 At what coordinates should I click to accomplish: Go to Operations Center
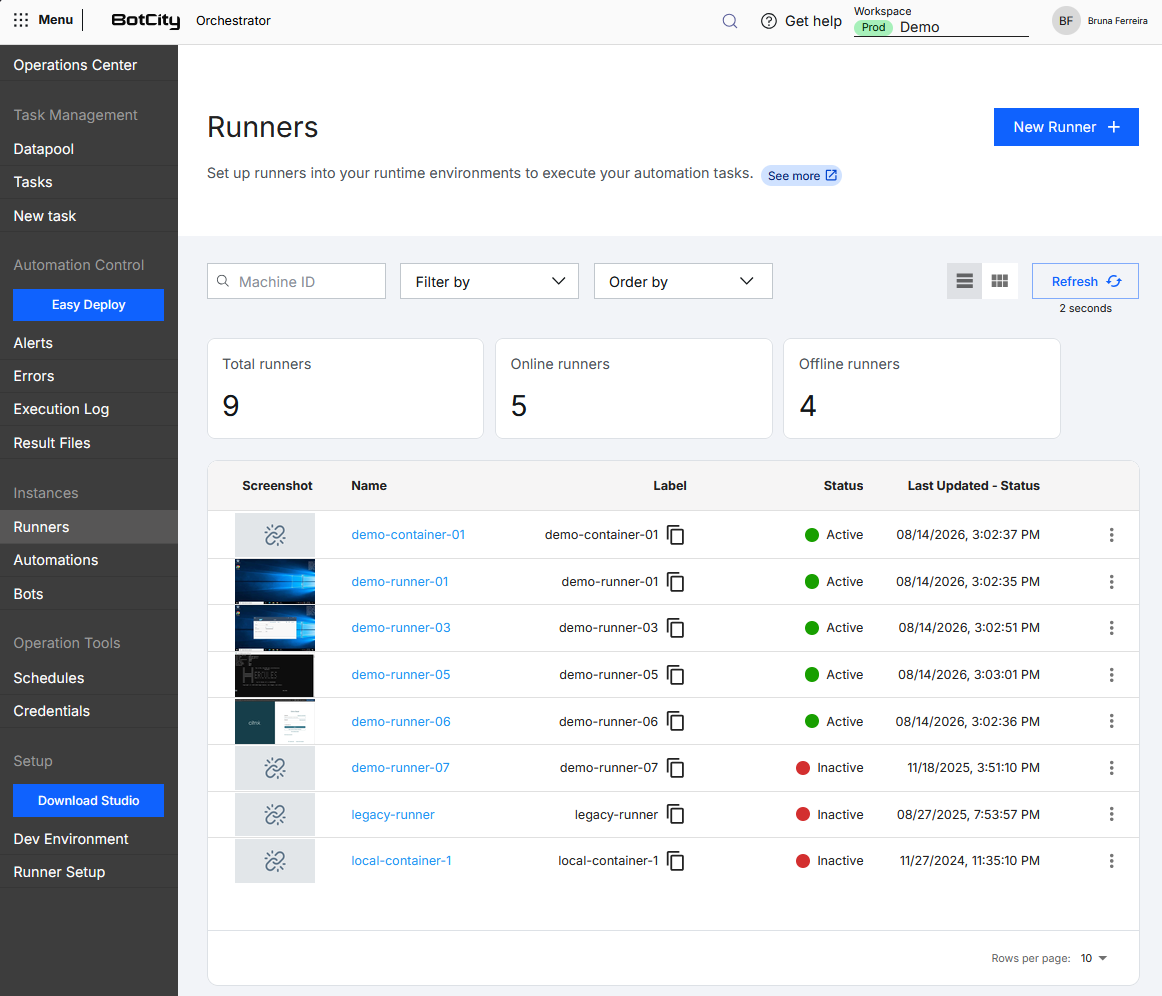(75, 65)
